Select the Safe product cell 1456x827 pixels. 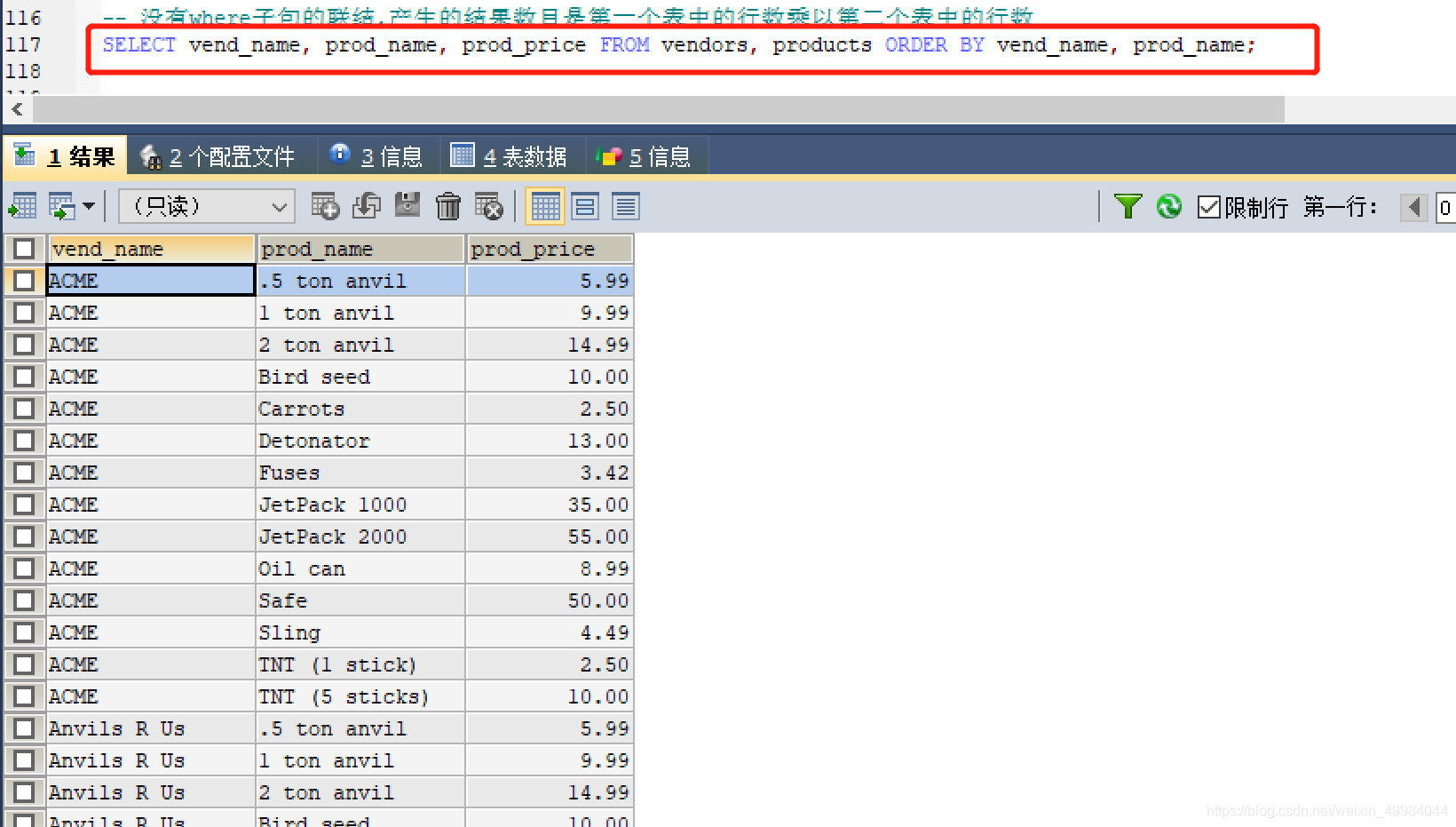point(360,600)
